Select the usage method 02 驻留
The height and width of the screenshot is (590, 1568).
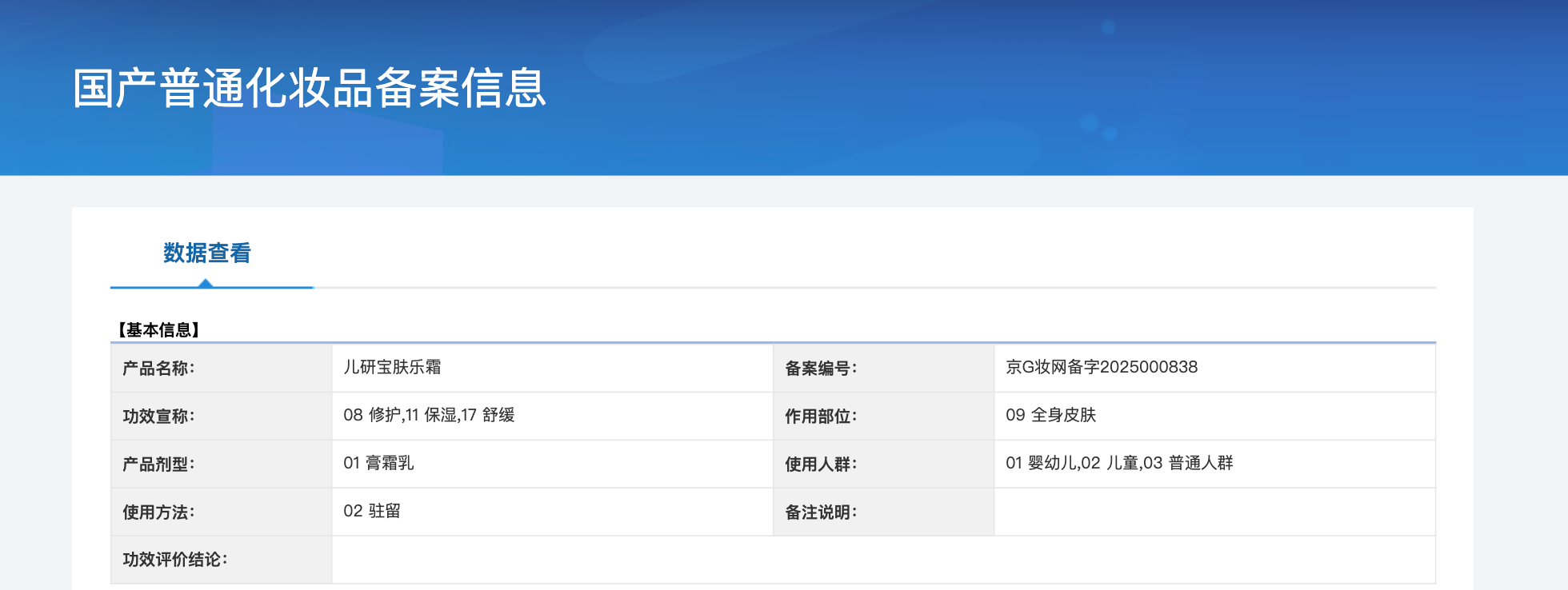(x=372, y=511)
